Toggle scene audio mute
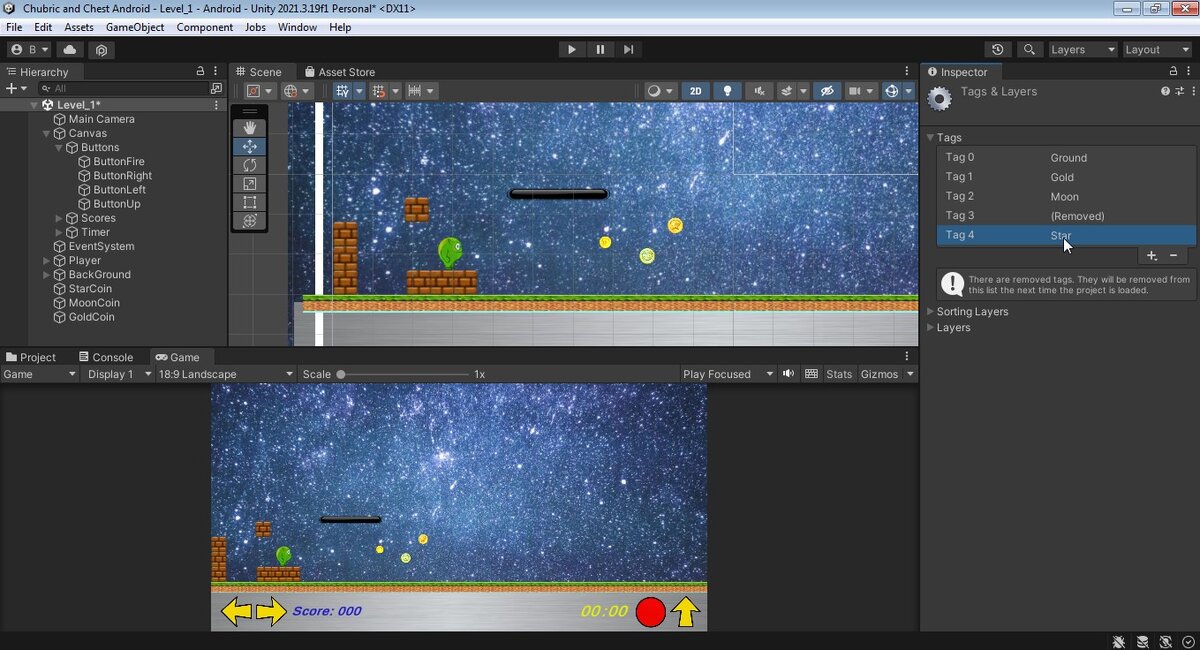 (x=759, y=91)
